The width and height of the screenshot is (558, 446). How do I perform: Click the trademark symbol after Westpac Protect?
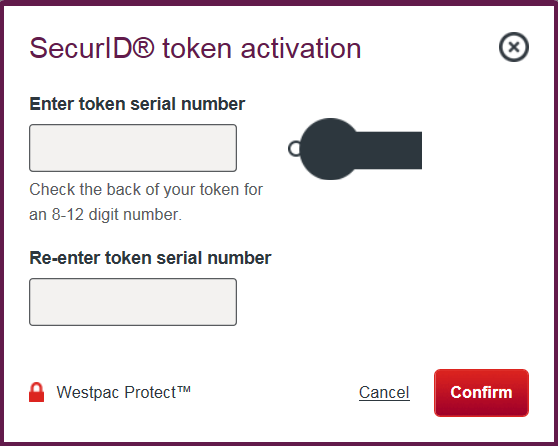pyautogui.click(x=184, y=389)
